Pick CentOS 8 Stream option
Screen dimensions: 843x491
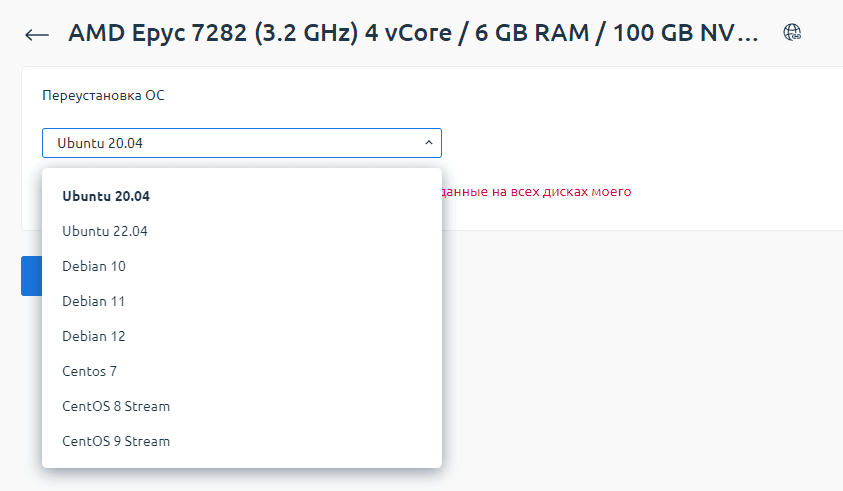(116, 406)
